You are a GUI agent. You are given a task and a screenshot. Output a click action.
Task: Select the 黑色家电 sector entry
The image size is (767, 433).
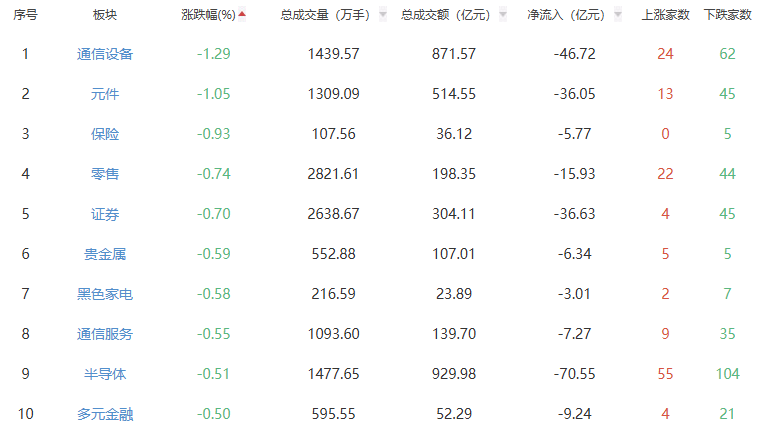104,294
